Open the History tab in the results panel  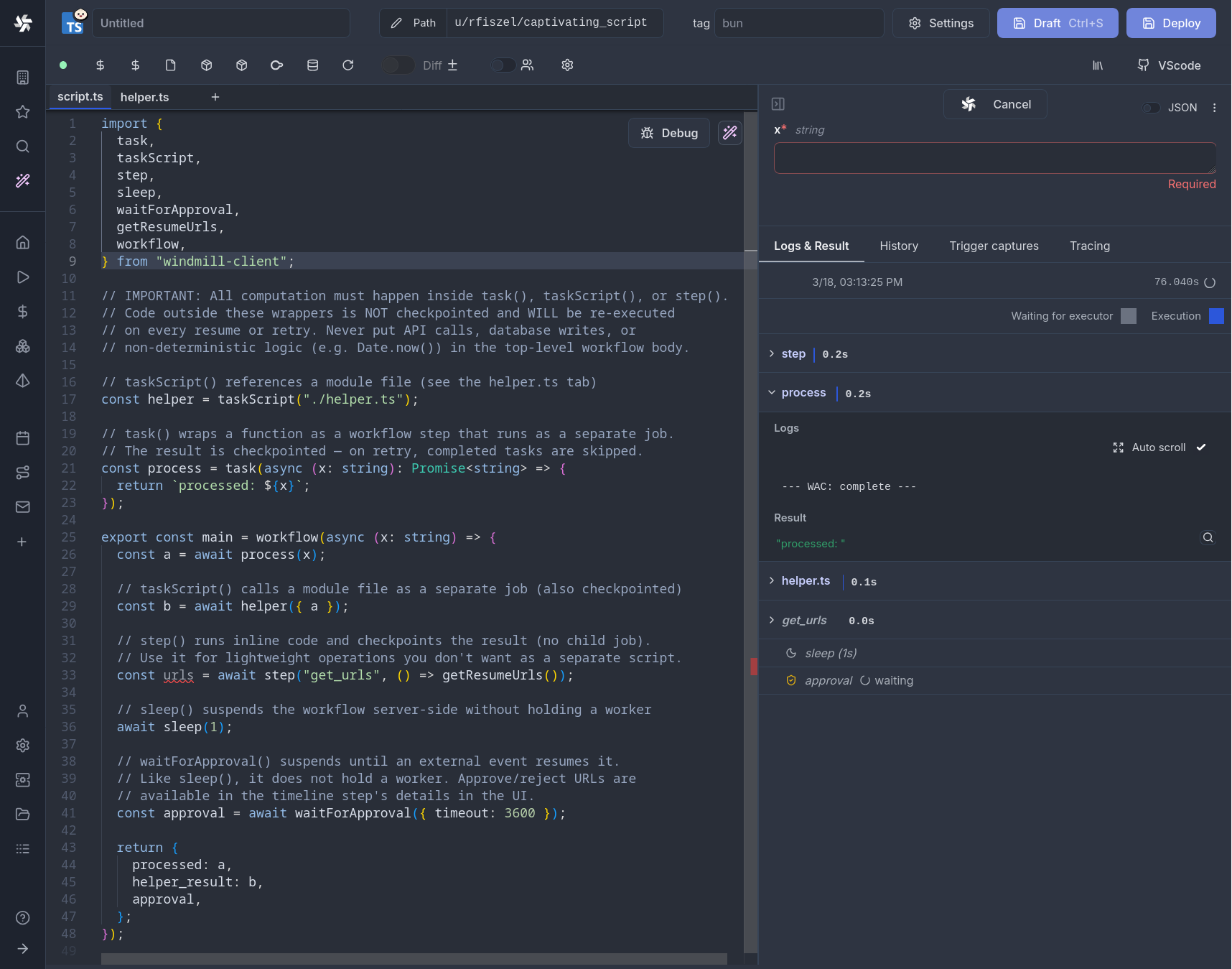pyautogui.click(x=899, y=246)
